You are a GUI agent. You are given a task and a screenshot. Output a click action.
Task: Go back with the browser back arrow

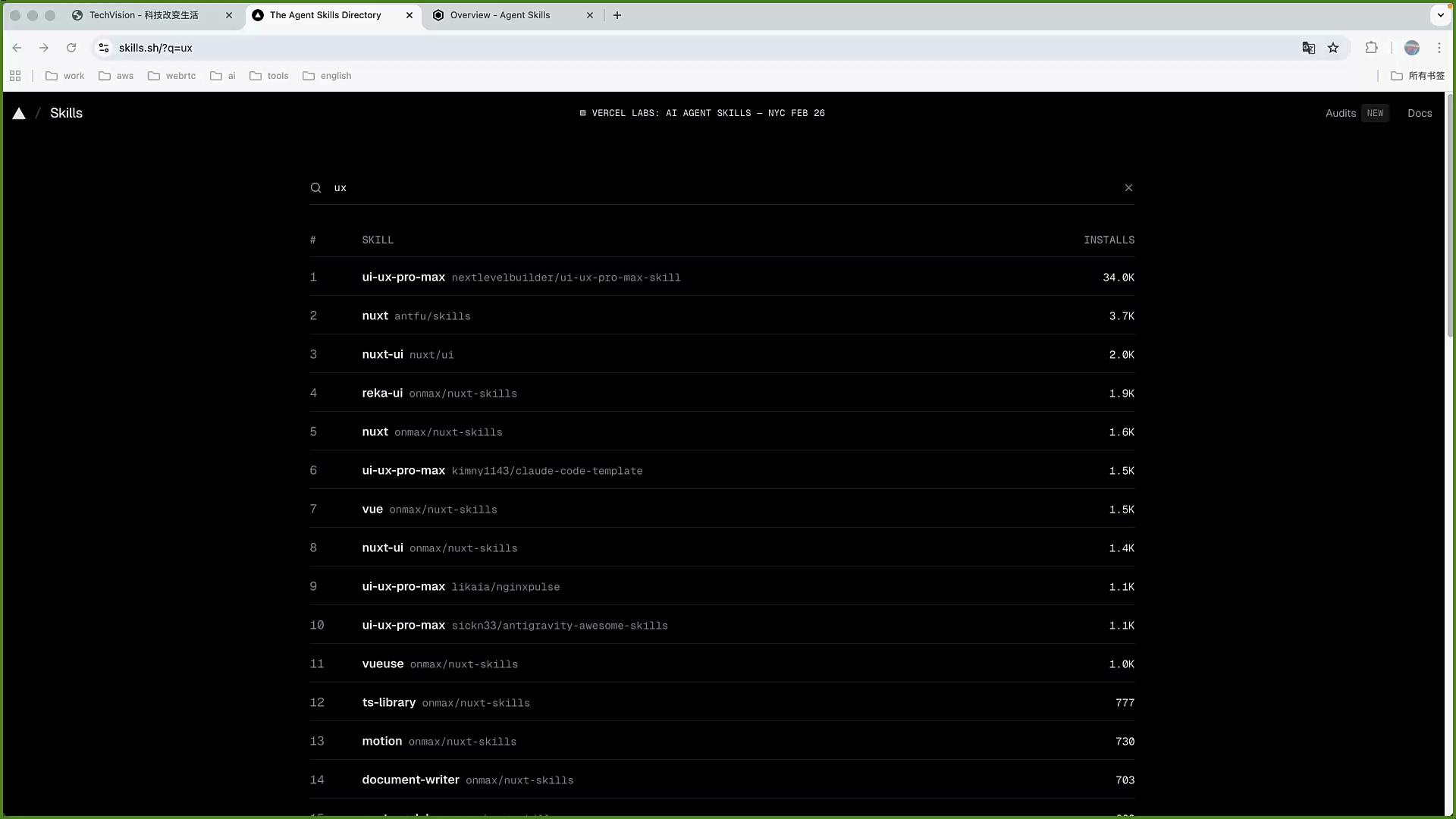click(17, 48)
